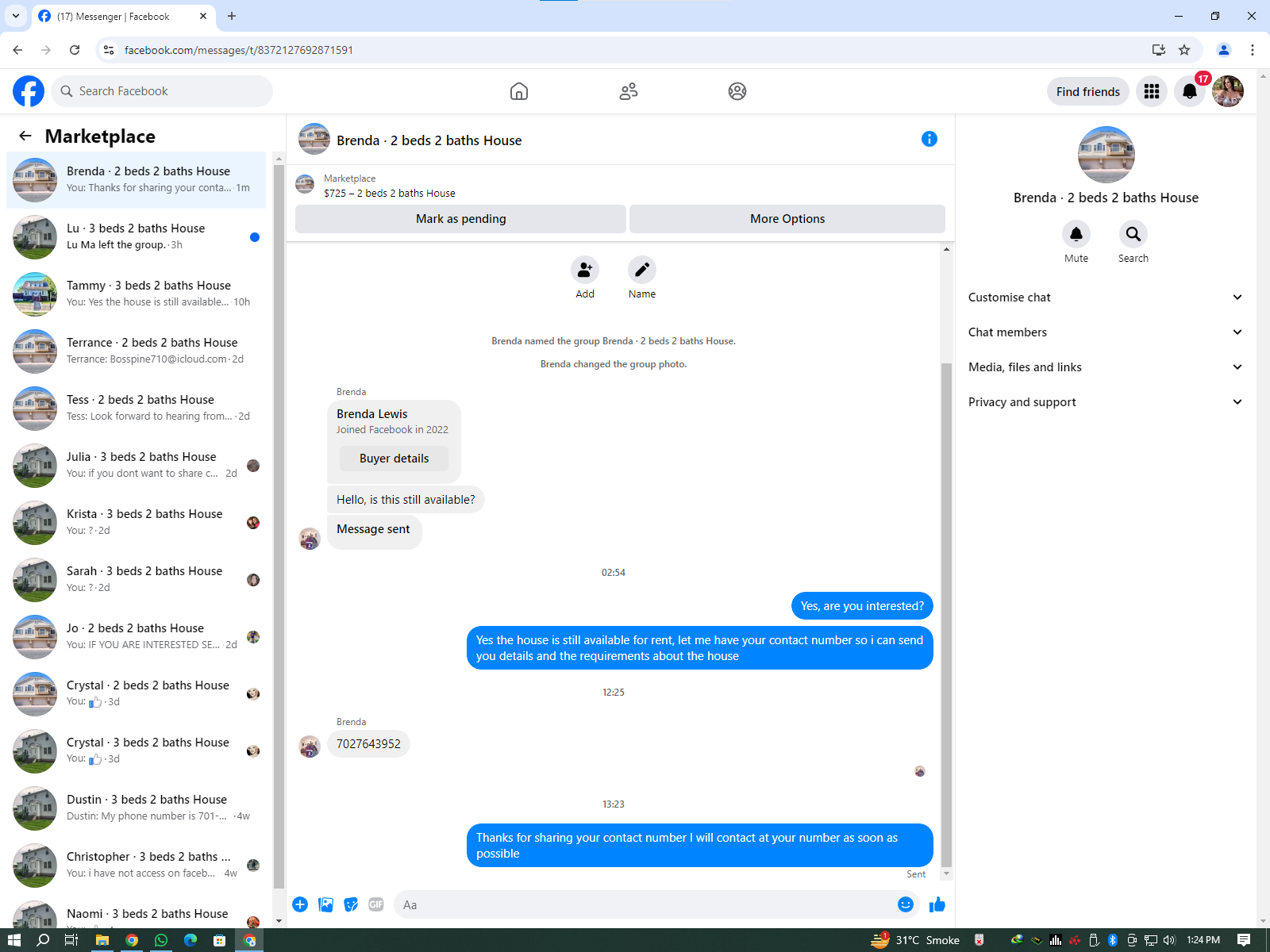This screenshot has width=1270, height=952.
Task: Open a new browser tab
Action: 232,16
